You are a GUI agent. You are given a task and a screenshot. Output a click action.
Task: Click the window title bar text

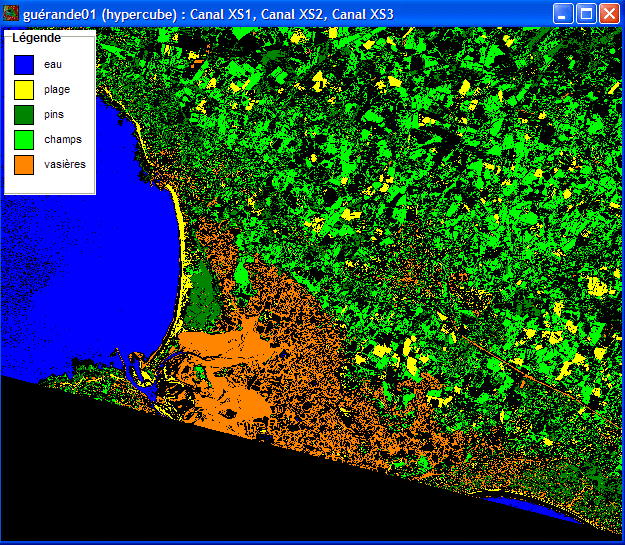tap(208, 13)
